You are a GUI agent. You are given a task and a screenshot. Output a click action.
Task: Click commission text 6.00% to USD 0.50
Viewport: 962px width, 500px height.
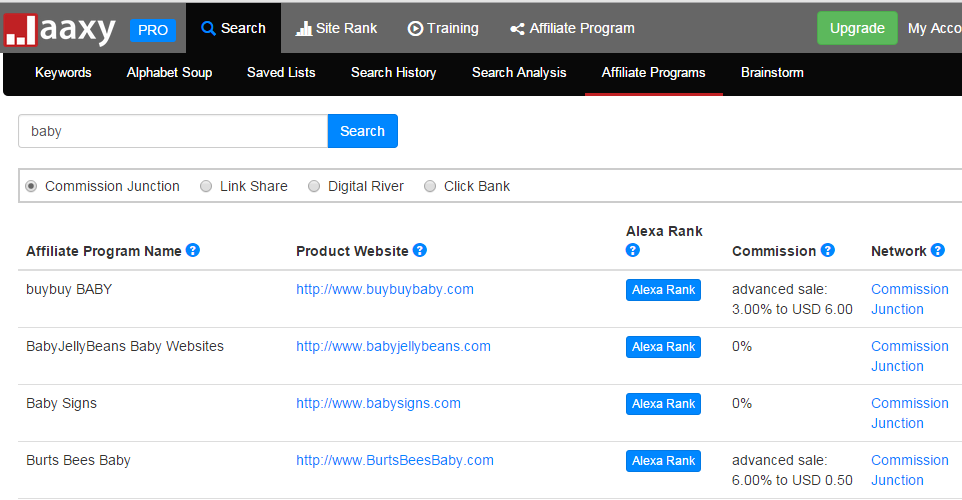point(792,480)
